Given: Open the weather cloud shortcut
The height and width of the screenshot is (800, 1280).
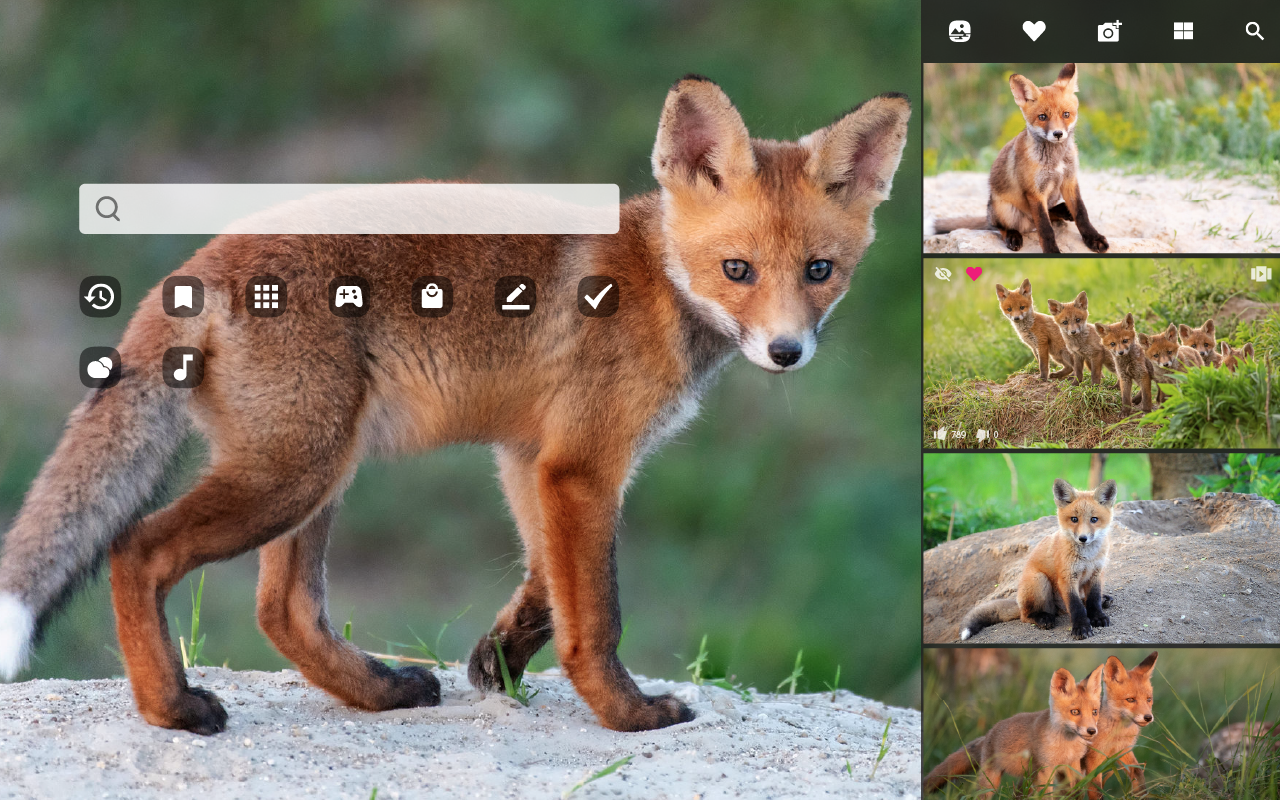Looking at the screenshot, I should [100, 367].
